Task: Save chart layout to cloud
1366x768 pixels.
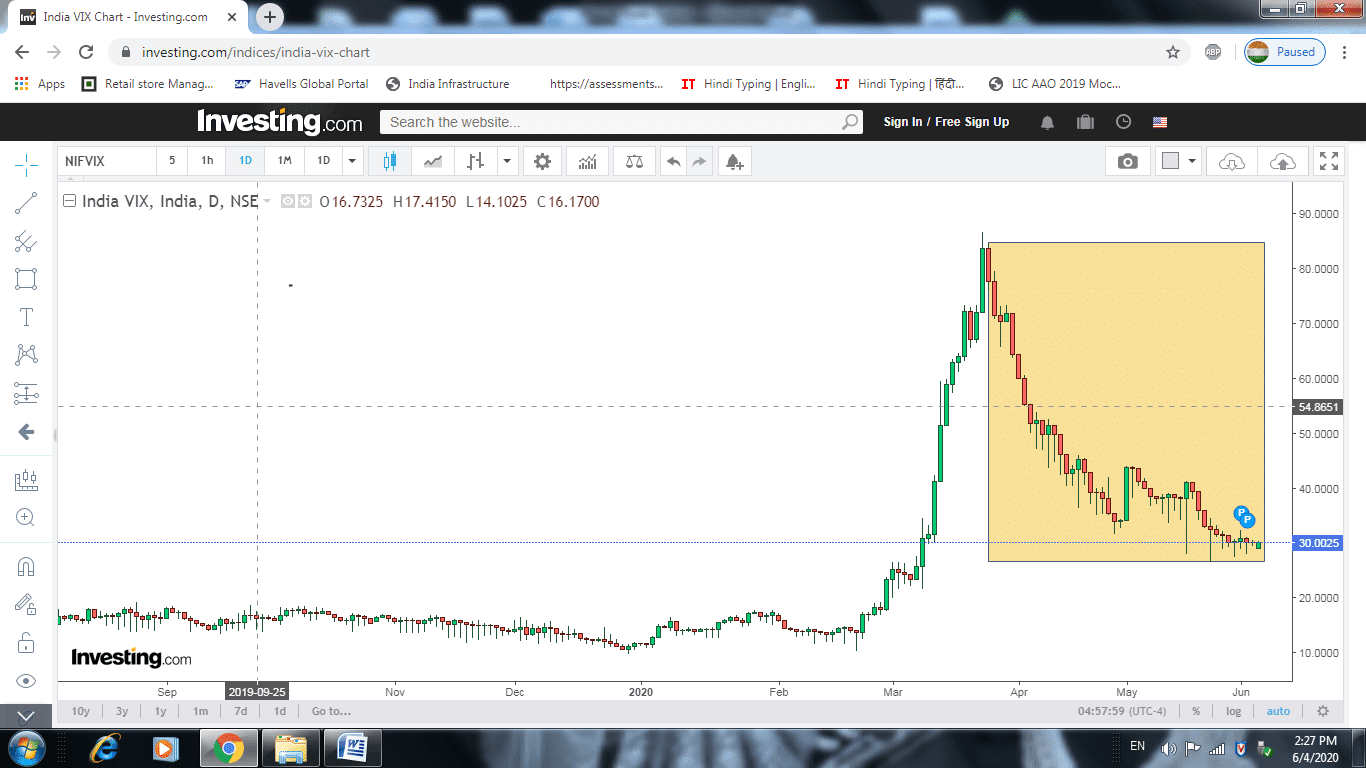Action: pos(1282,161)
